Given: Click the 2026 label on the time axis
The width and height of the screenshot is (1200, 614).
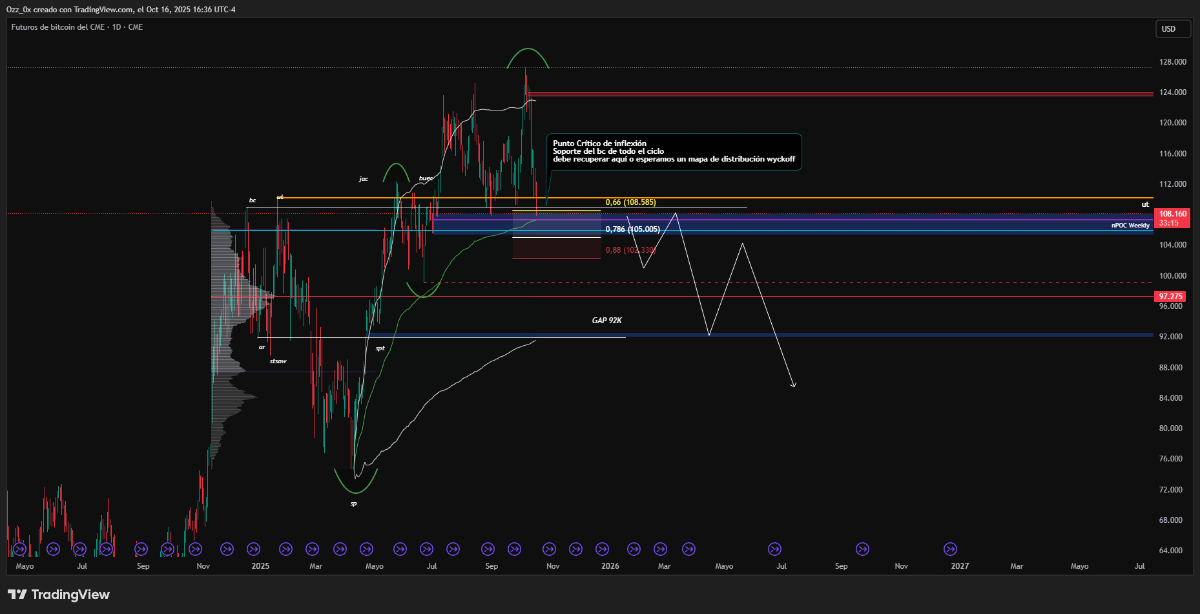Looking at the screenshot, I should (609, 566).
